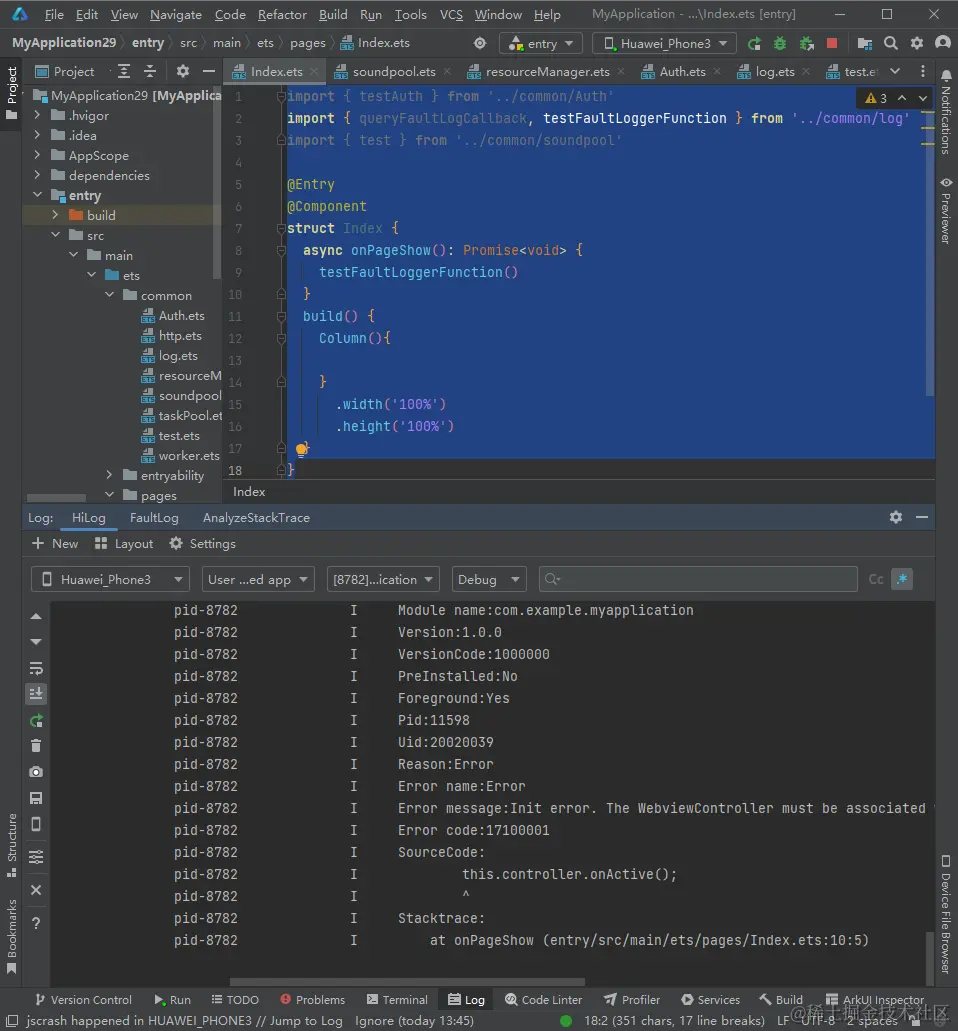Open Code Linter tool window
The height and width of the screenshot is (1031, 958).
click(543, 999)
